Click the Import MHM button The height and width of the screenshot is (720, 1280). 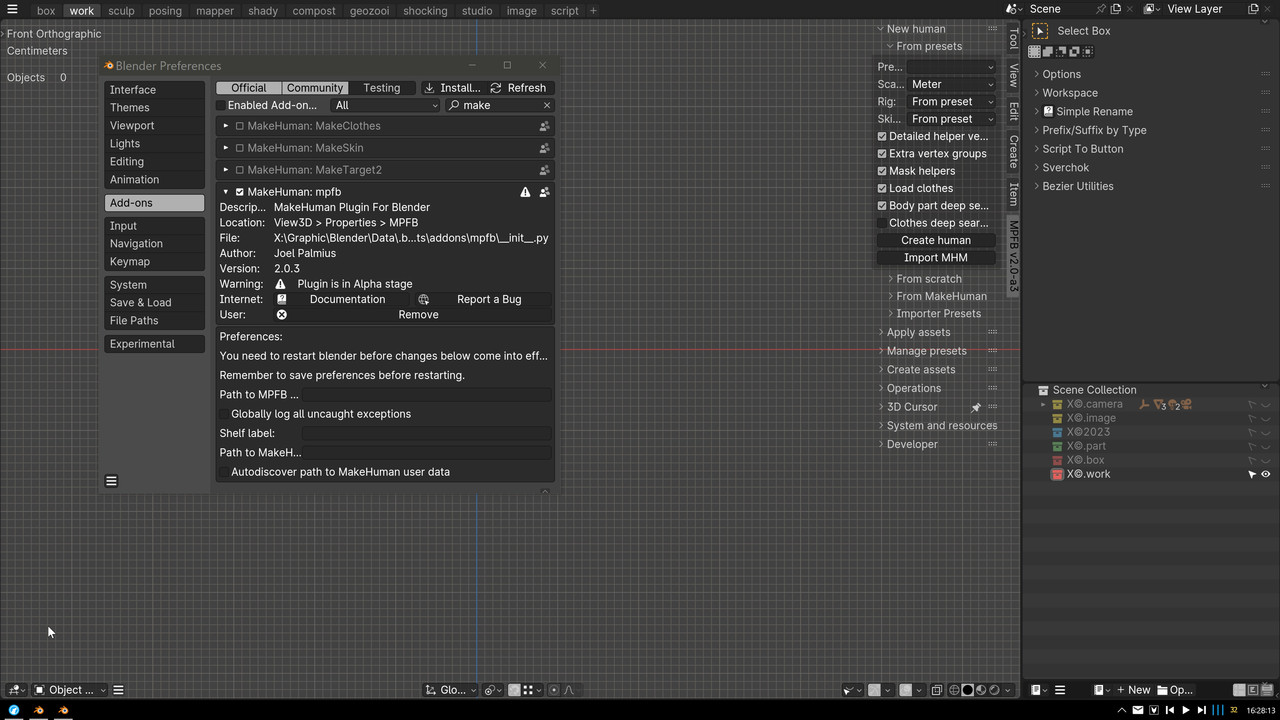pyautogui.click(x=935, y=258)
